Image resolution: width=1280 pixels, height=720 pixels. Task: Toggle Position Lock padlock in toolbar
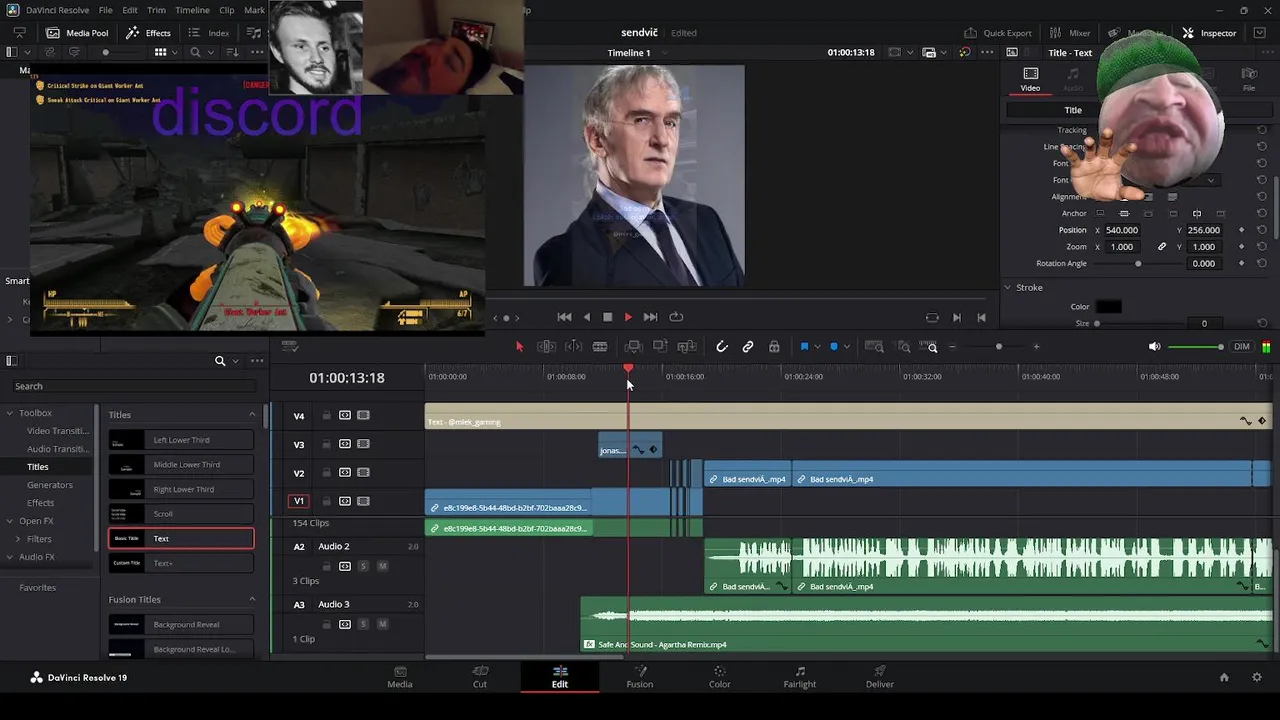point(774,347)
